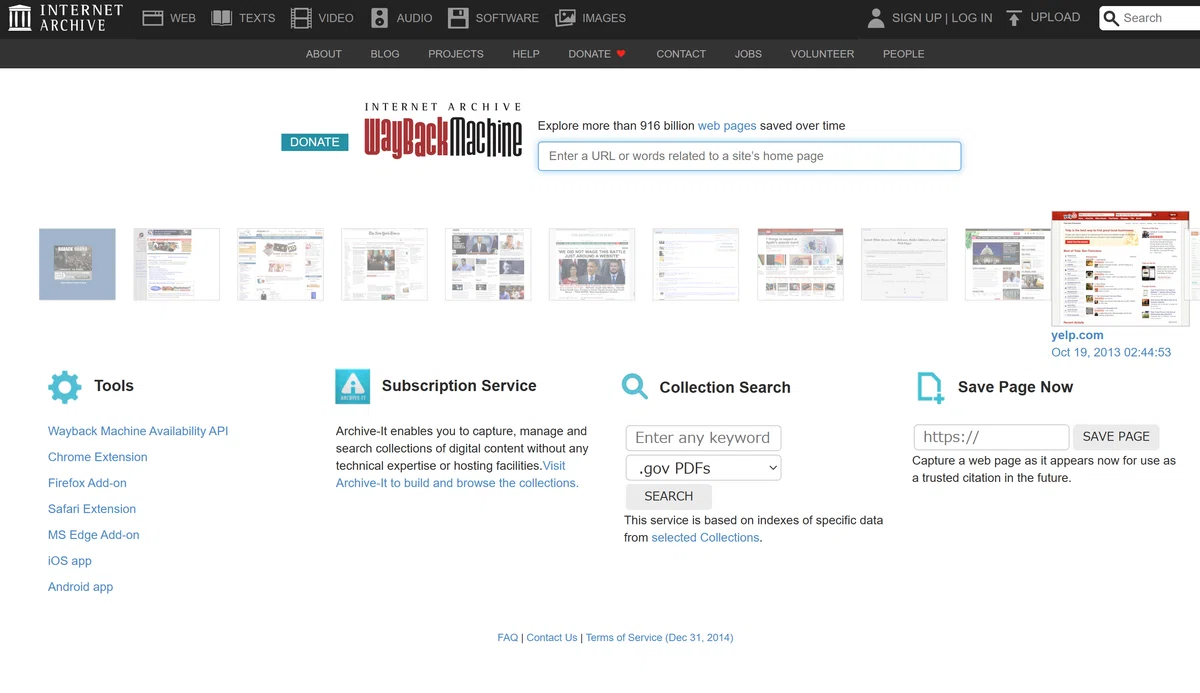The image size is (1200, 693).
Task: Focus the Wayback URL search field
Action: tap(749, 156)
